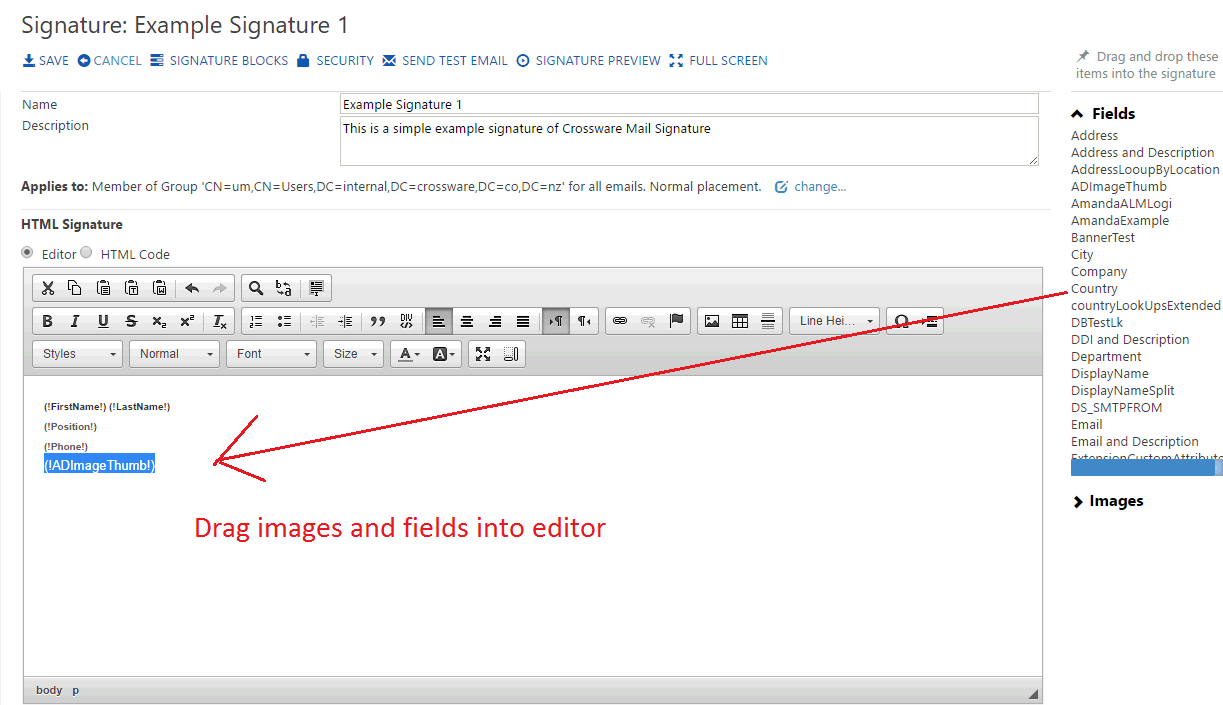
Task: Center align the text
Action: pyautogui.click(x=467, y=321)
